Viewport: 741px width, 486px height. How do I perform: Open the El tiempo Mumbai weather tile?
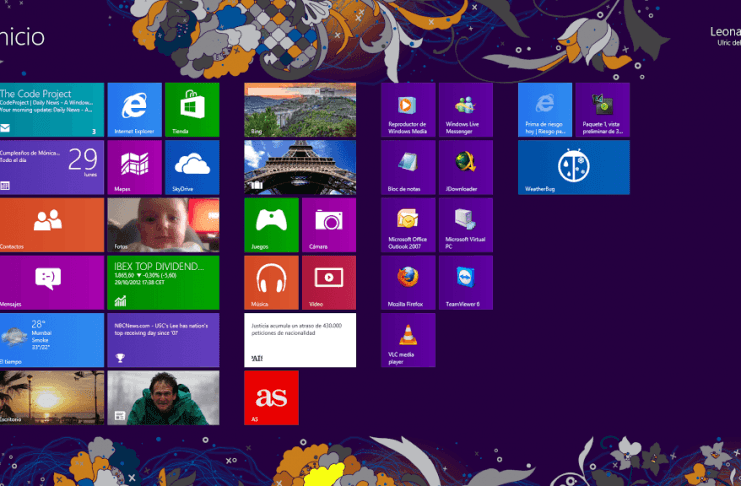[x=52, y=340]
